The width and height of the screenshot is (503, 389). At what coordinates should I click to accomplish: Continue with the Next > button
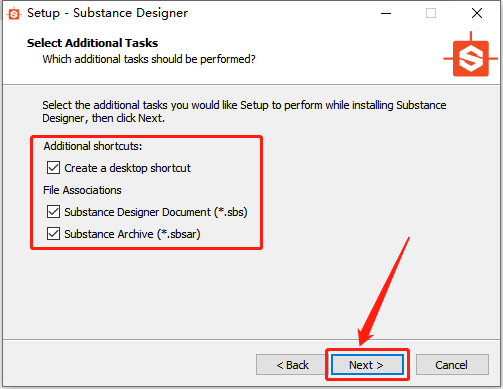367,365
